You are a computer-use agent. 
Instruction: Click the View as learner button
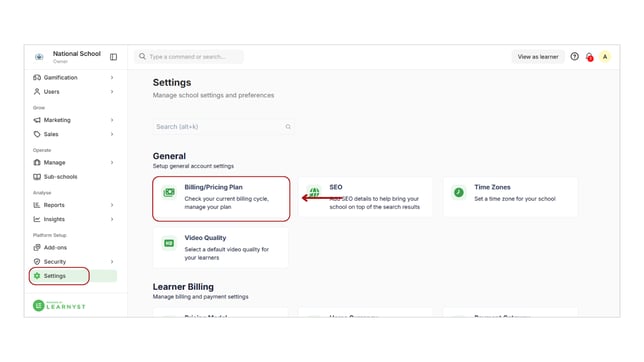click(538, 57)
